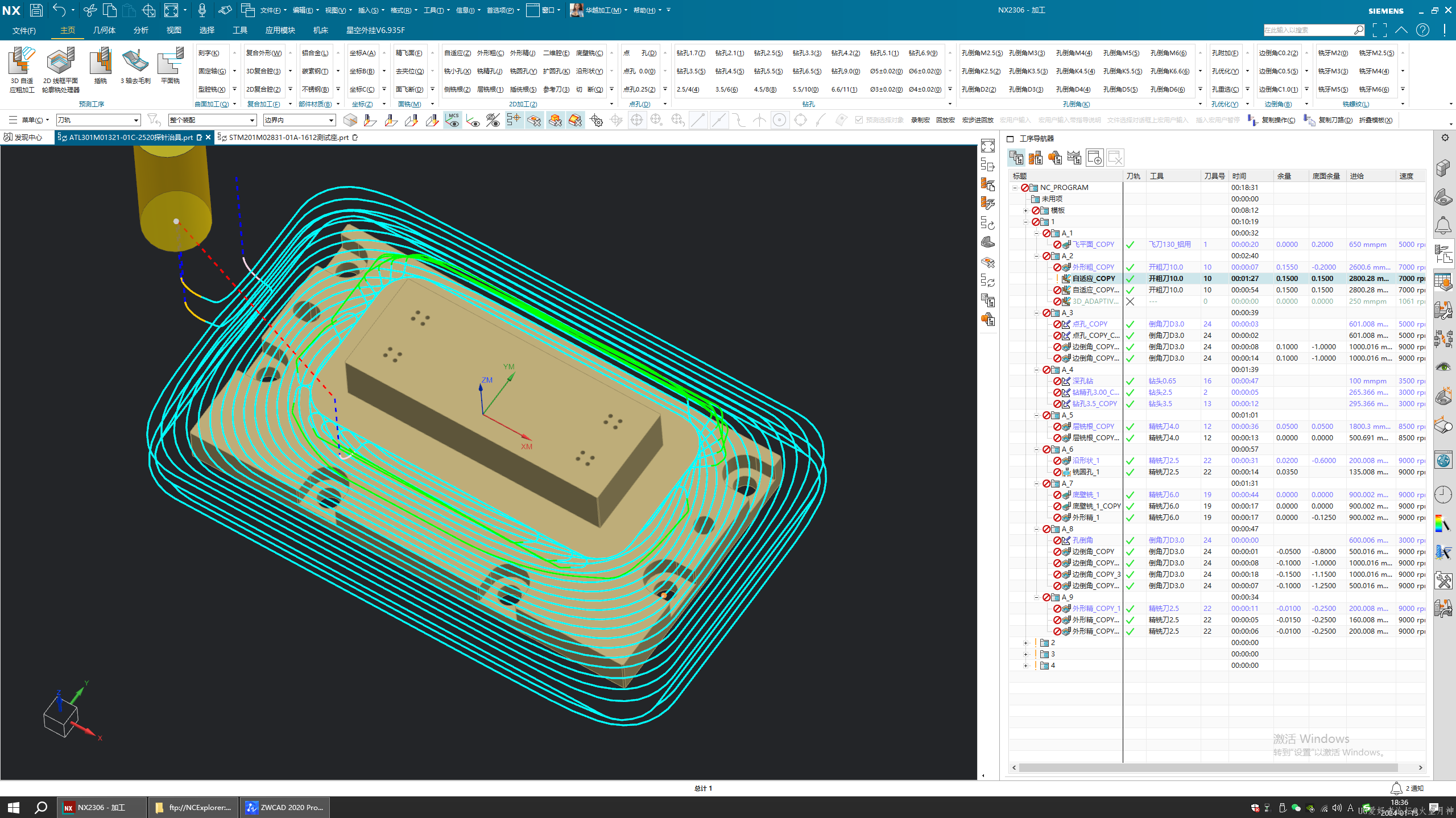Click the Undo arrow icon

(59, 10)
